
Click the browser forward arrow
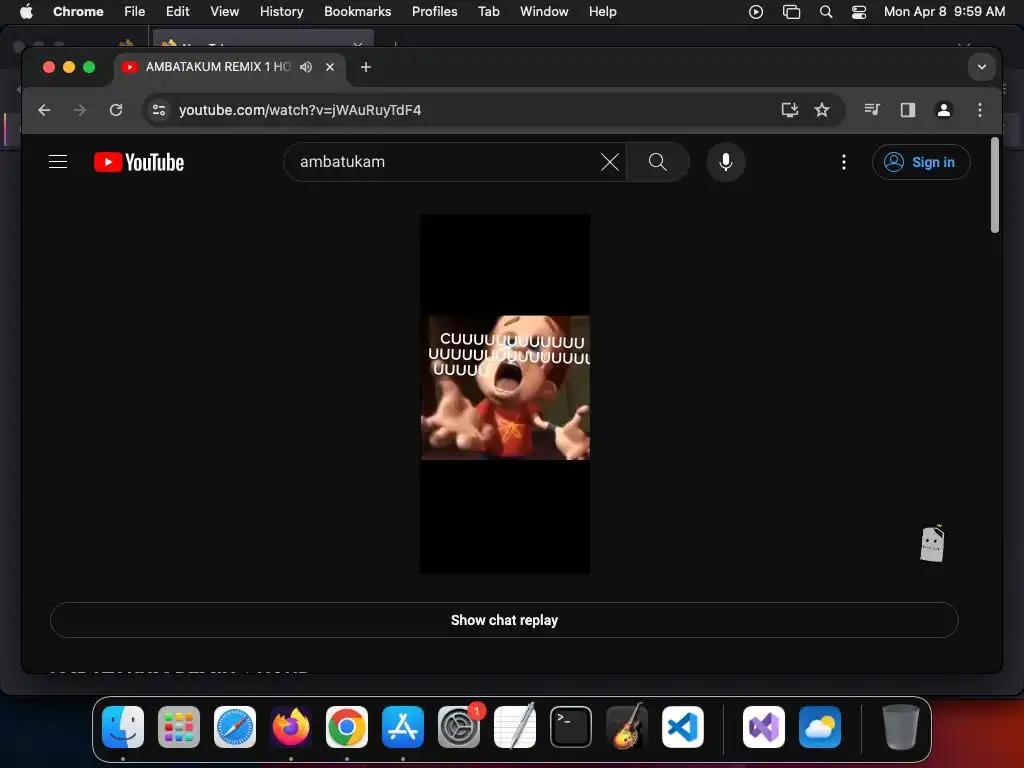coord(80,110)
